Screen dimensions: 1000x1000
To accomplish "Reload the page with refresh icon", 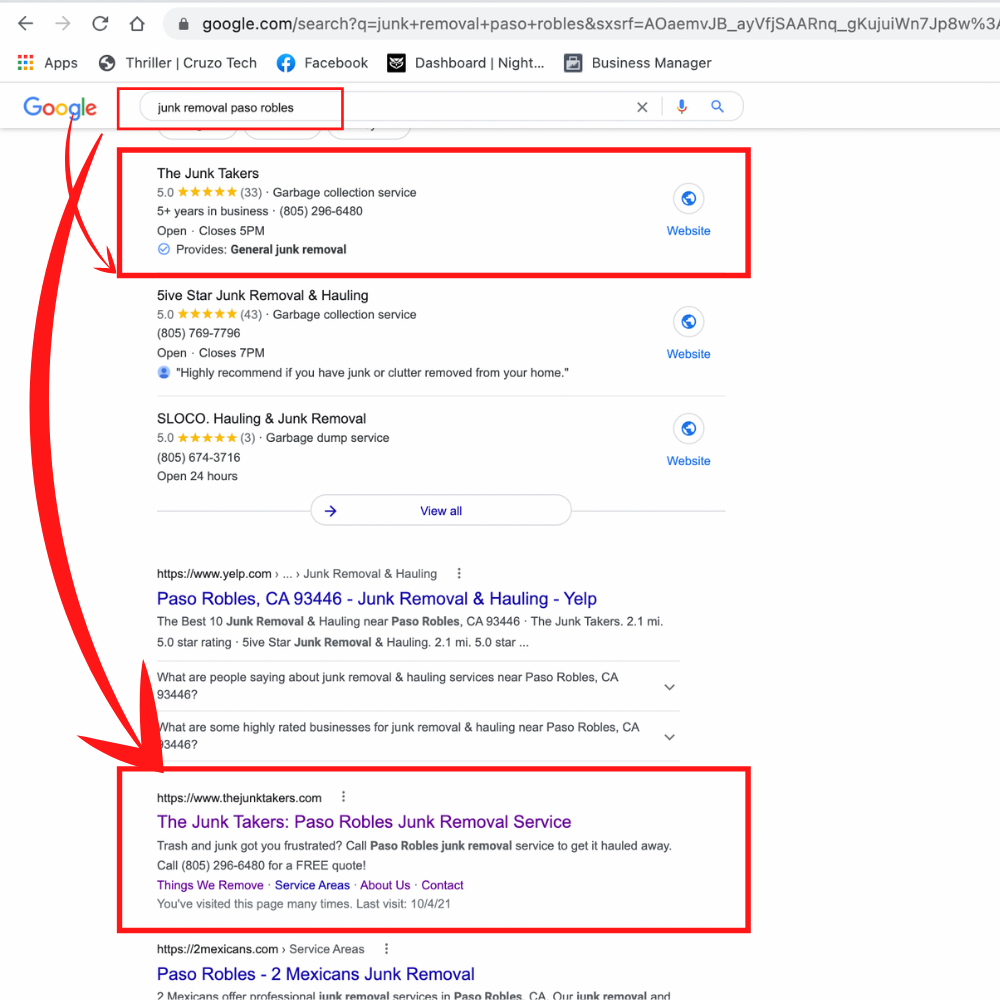I will pos(100,24).
